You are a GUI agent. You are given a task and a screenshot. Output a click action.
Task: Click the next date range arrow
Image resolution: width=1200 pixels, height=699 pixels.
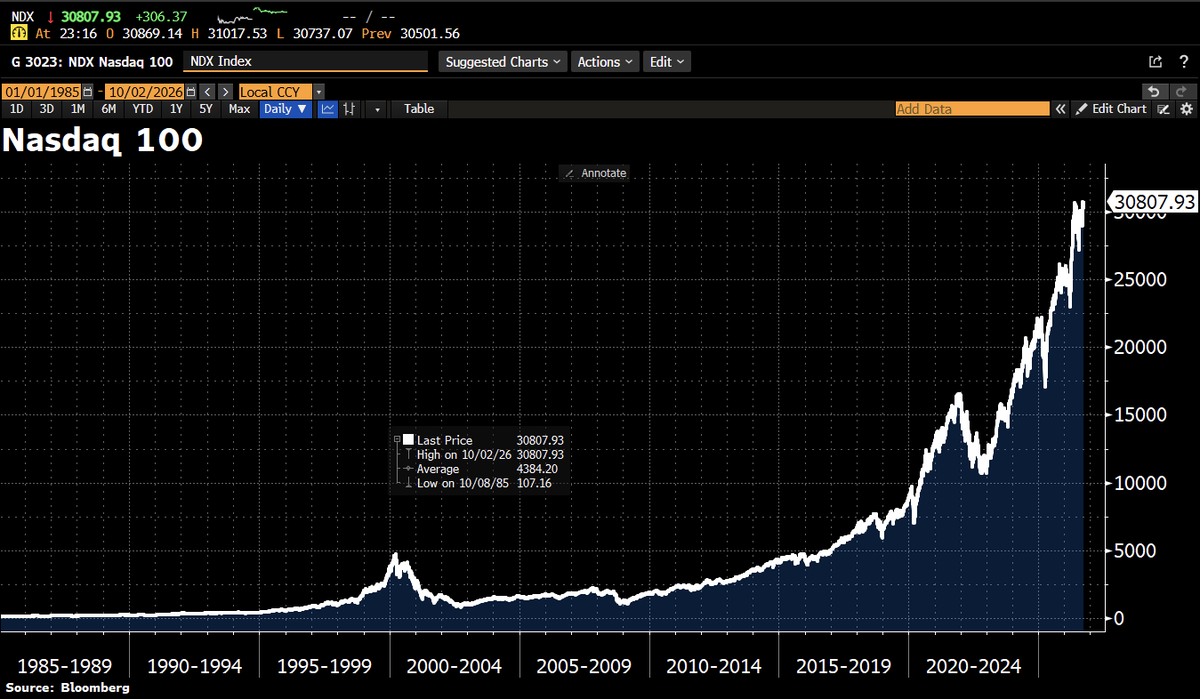225,92
